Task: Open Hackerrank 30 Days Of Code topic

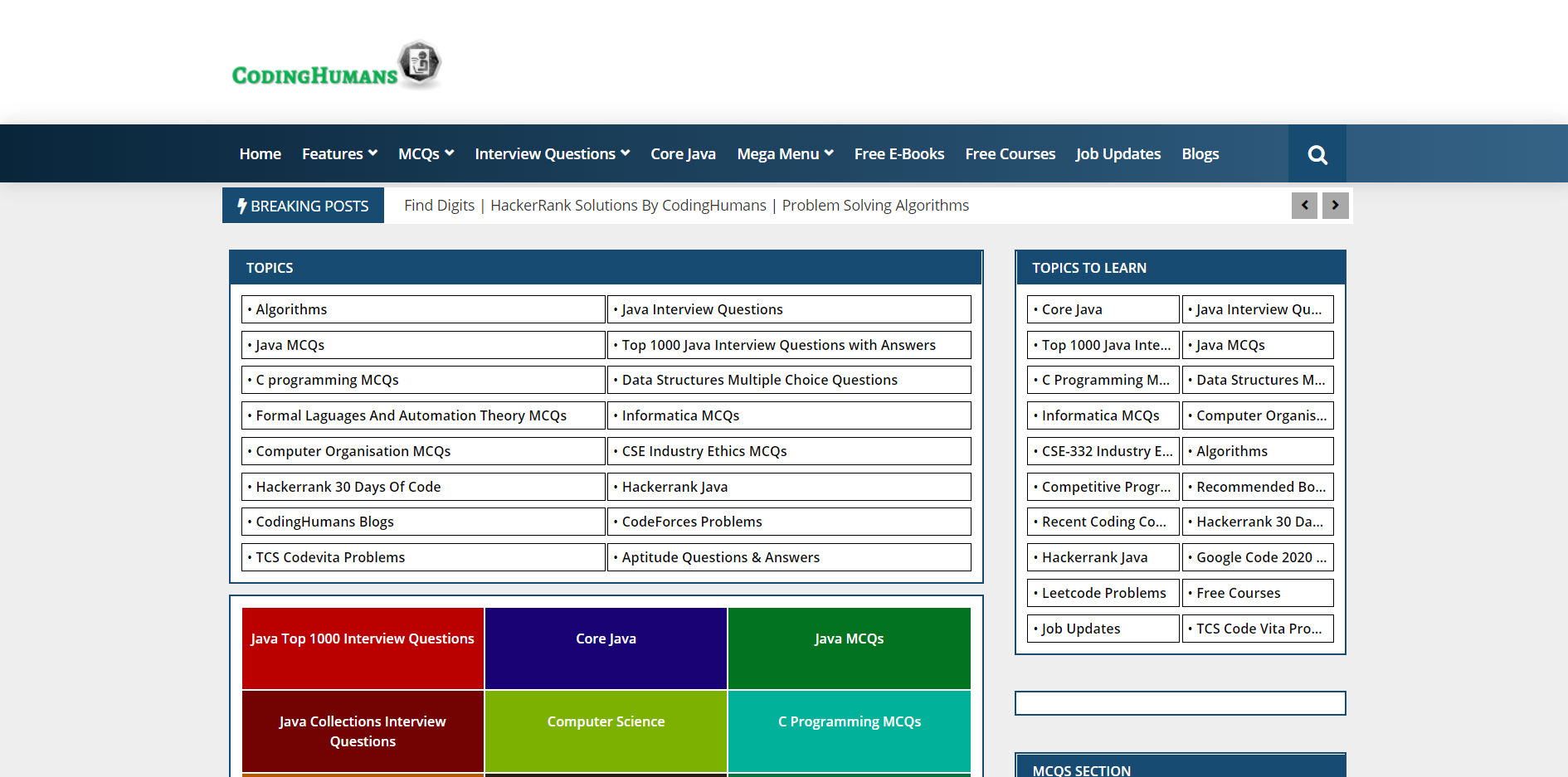Action: (348, 487)
